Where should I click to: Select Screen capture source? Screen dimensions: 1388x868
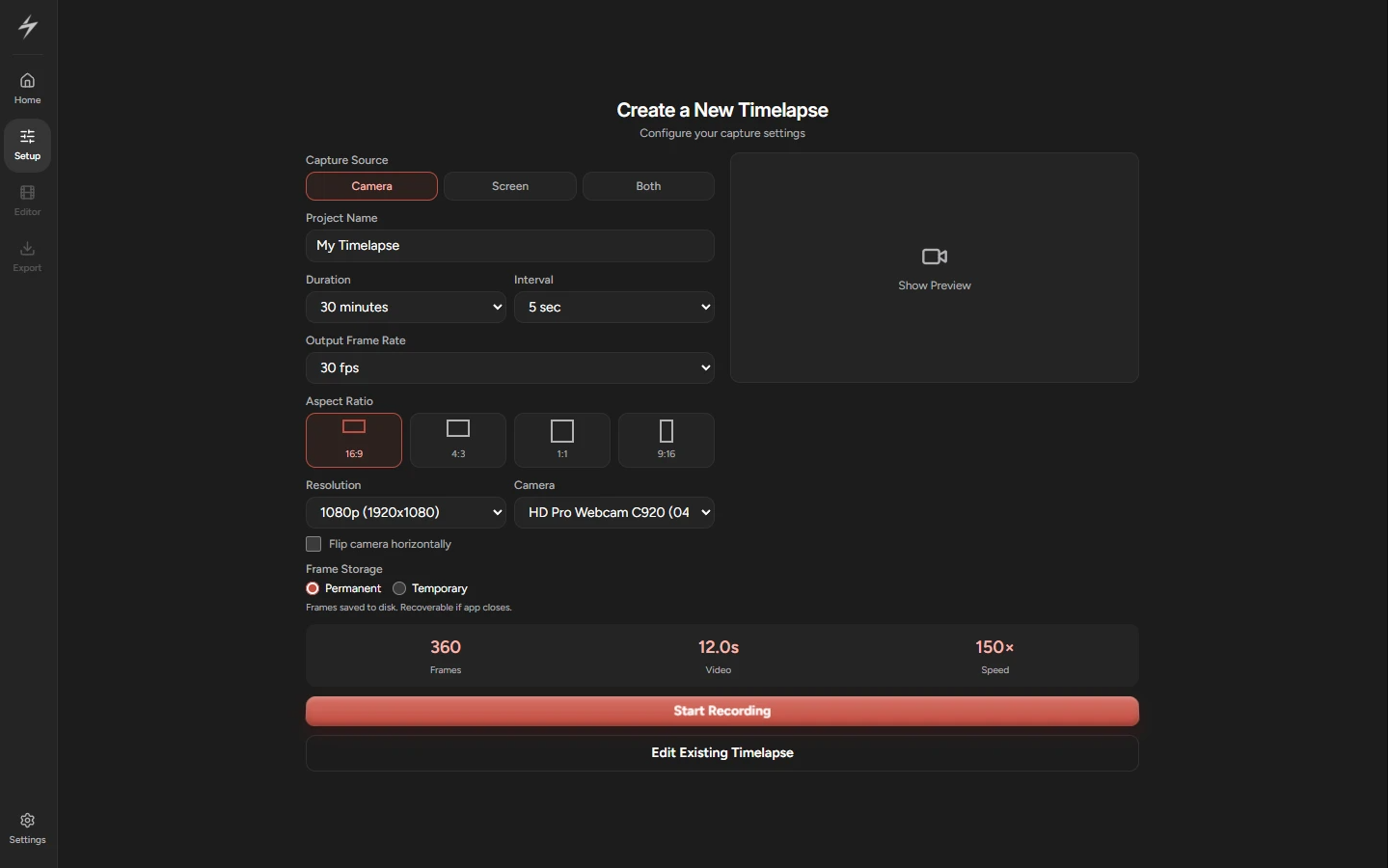pos(510,186)
